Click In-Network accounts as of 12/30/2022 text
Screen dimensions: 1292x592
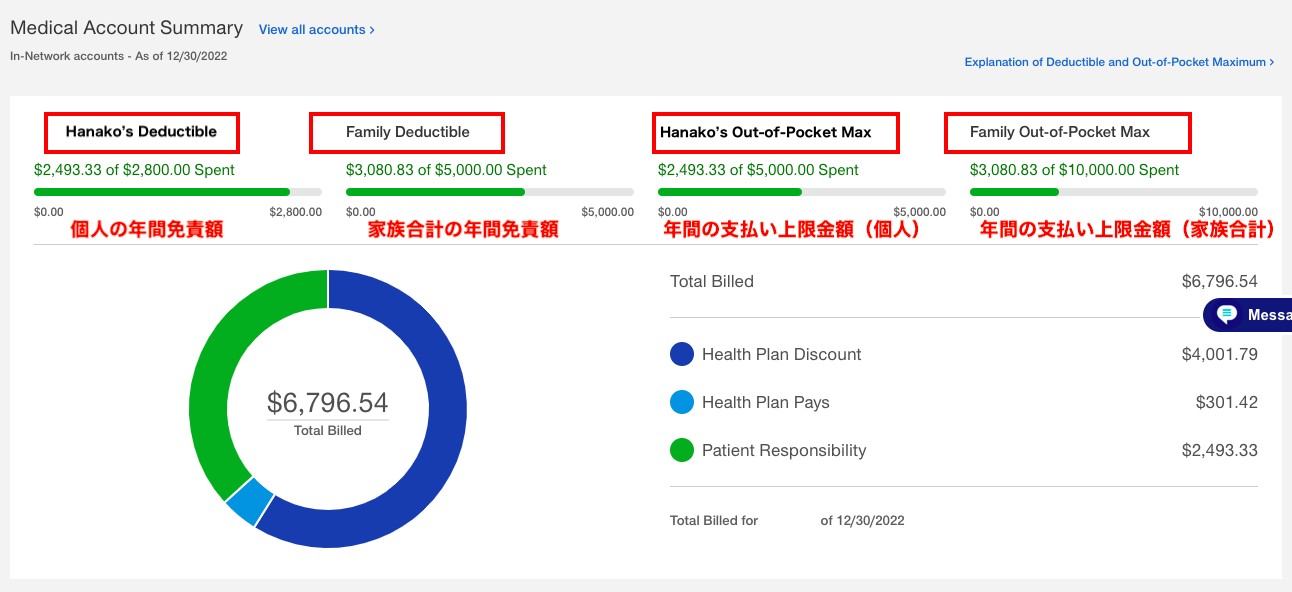[119, 56]
